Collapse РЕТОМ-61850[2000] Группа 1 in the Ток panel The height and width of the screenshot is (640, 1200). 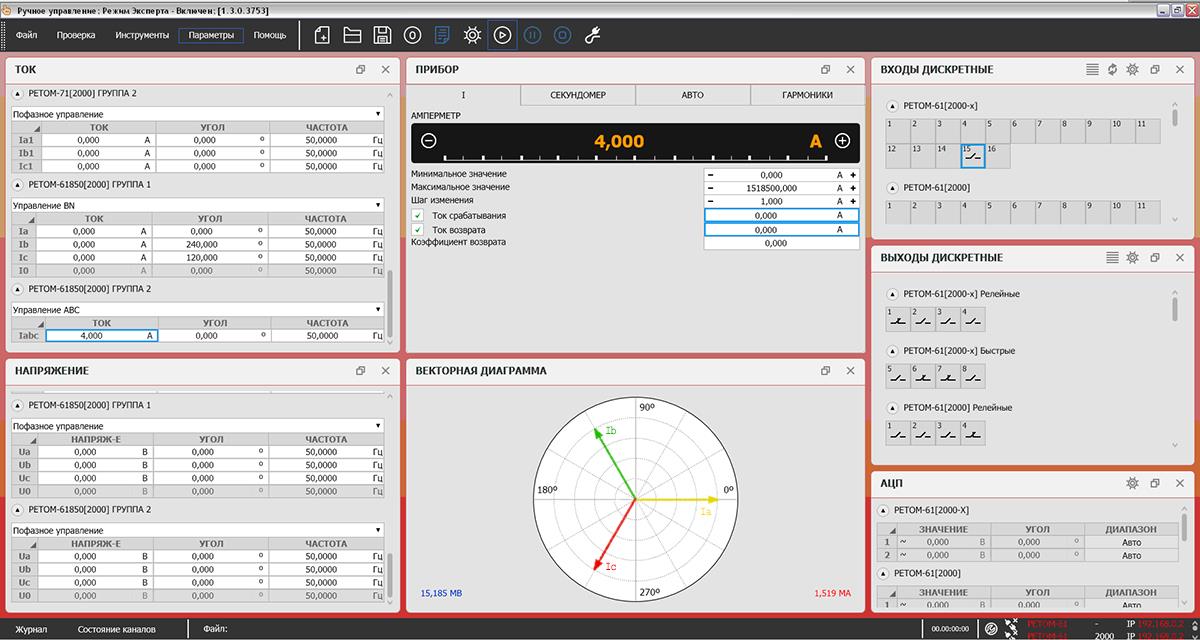[18, 185]
